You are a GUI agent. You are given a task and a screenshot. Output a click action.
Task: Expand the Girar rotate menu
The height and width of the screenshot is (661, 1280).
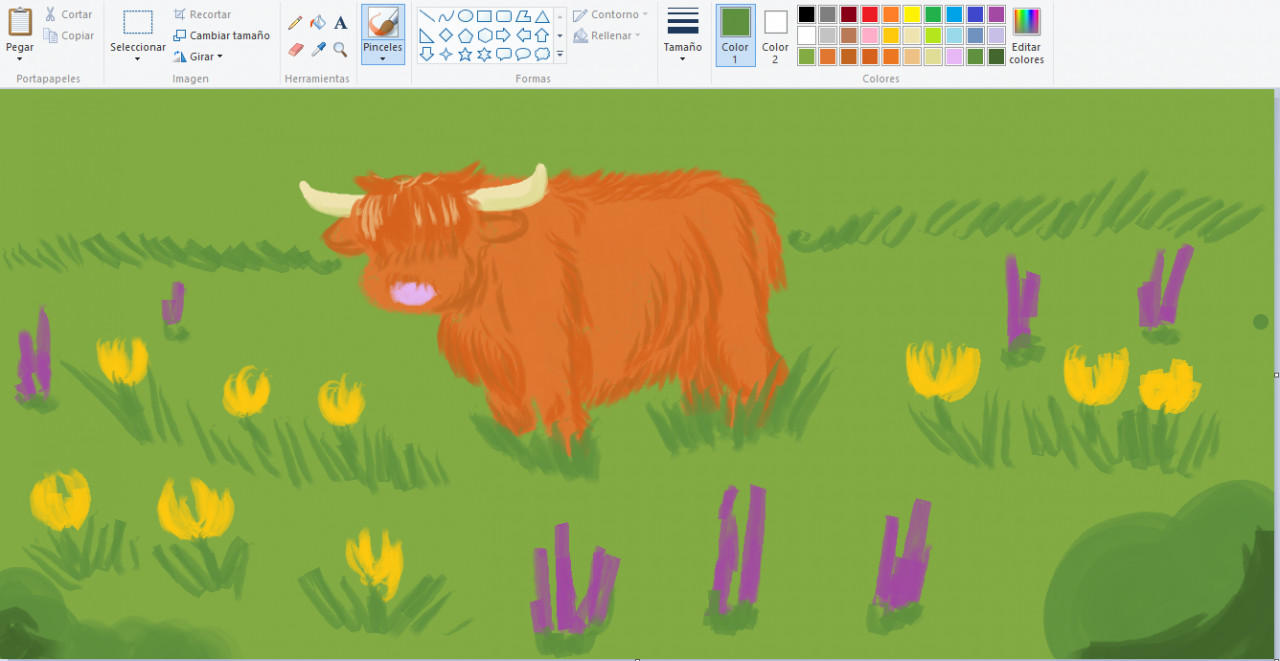coord(197,57)
